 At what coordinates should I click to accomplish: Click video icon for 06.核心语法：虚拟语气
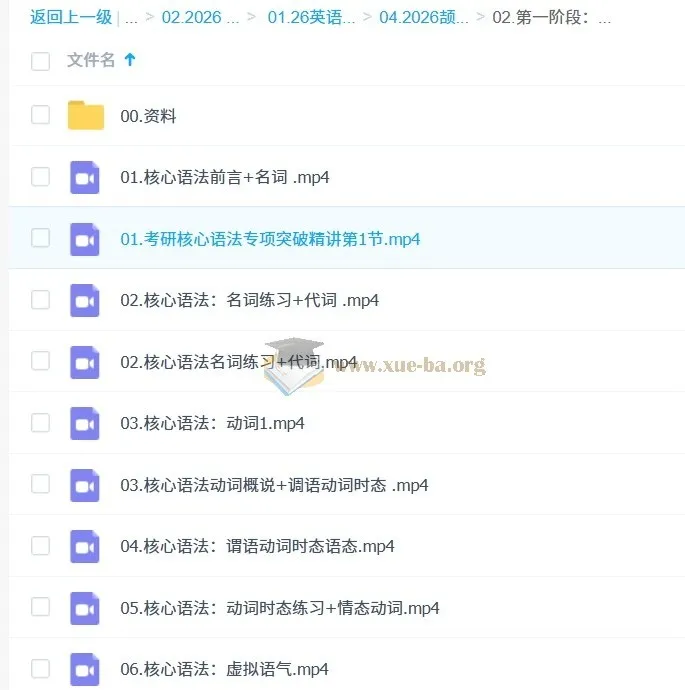84,669
